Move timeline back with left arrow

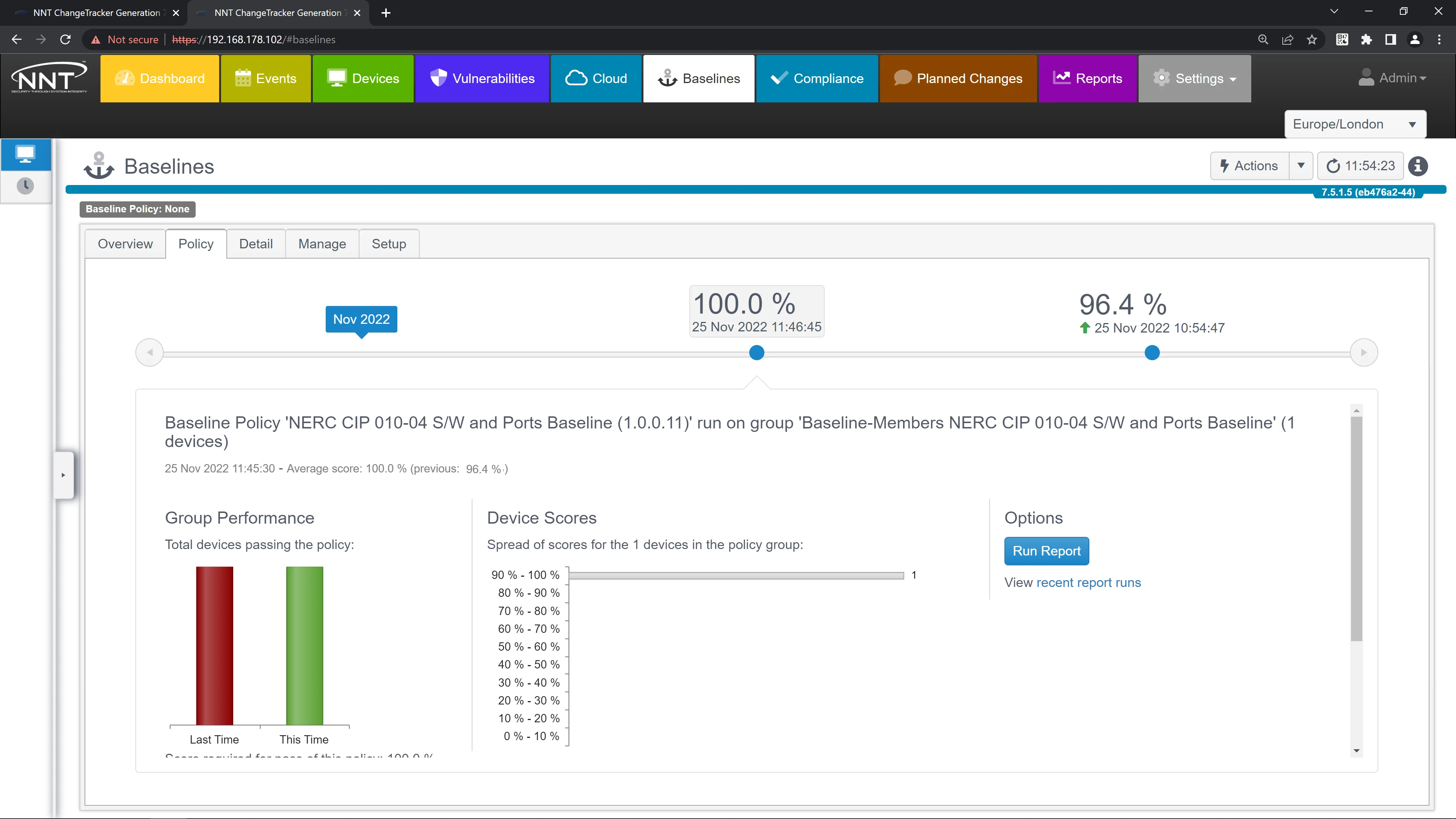150,352
